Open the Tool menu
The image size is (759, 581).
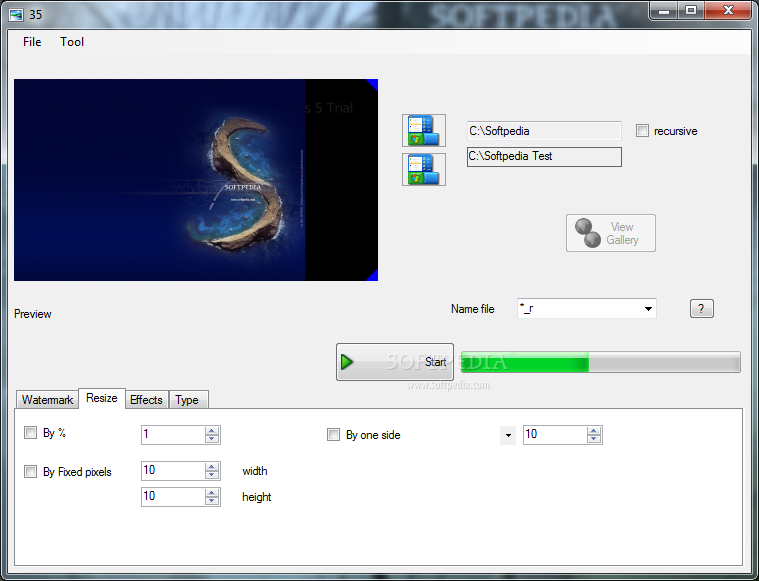pos(72,42)
